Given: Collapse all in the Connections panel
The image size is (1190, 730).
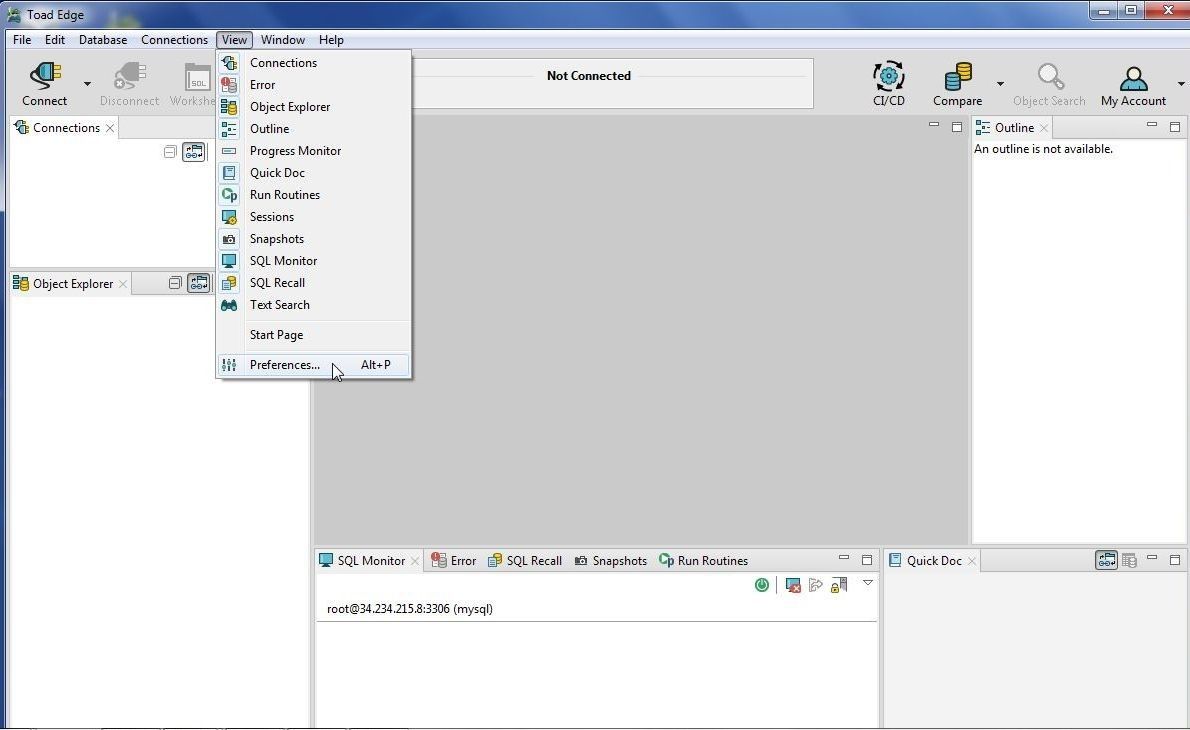Looking at the screenshot, I should tap(170, 152).
